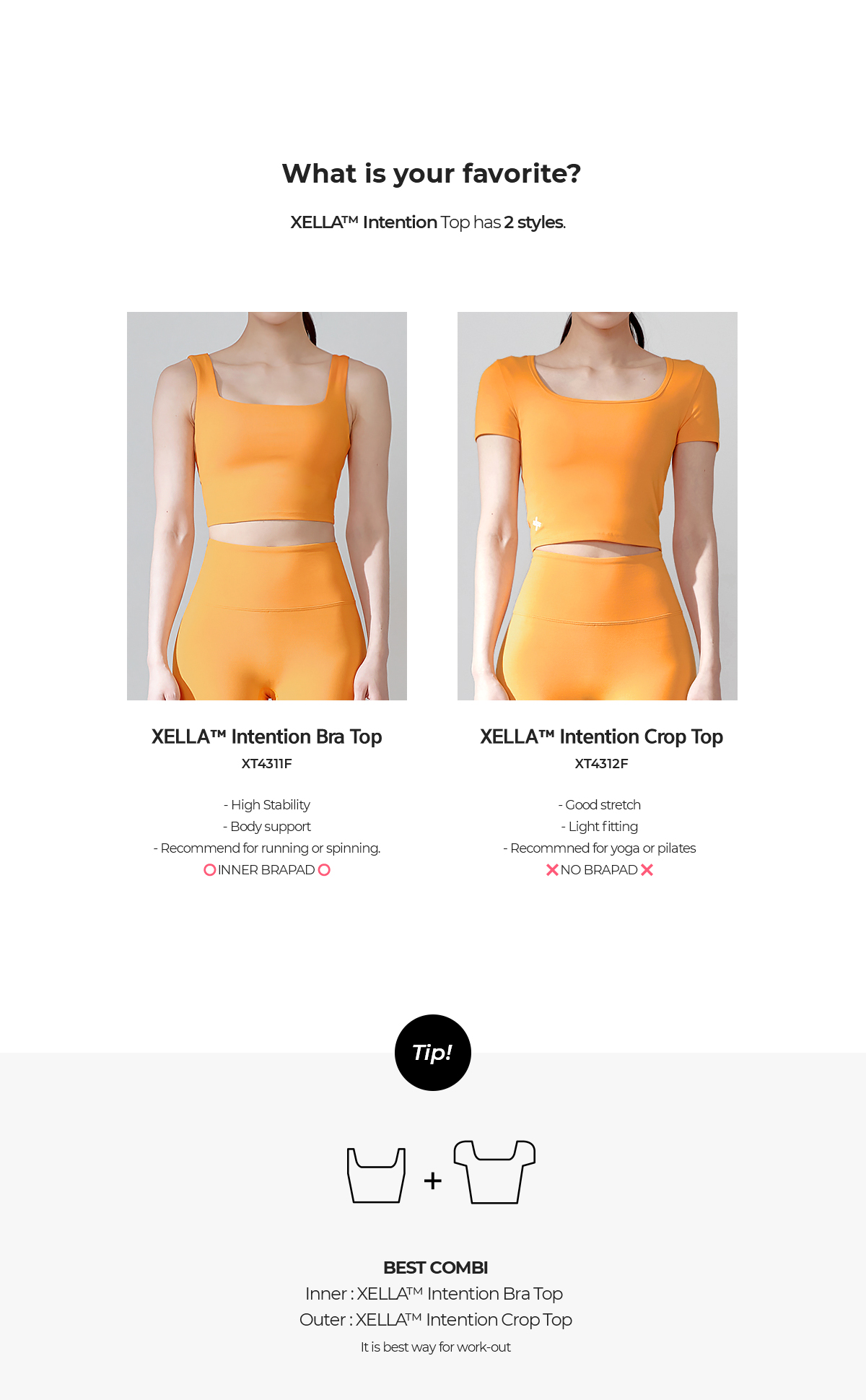Click the XELLA Intention Crop Top title
Screen dimensions: 866x1400
tap(602, 736)
